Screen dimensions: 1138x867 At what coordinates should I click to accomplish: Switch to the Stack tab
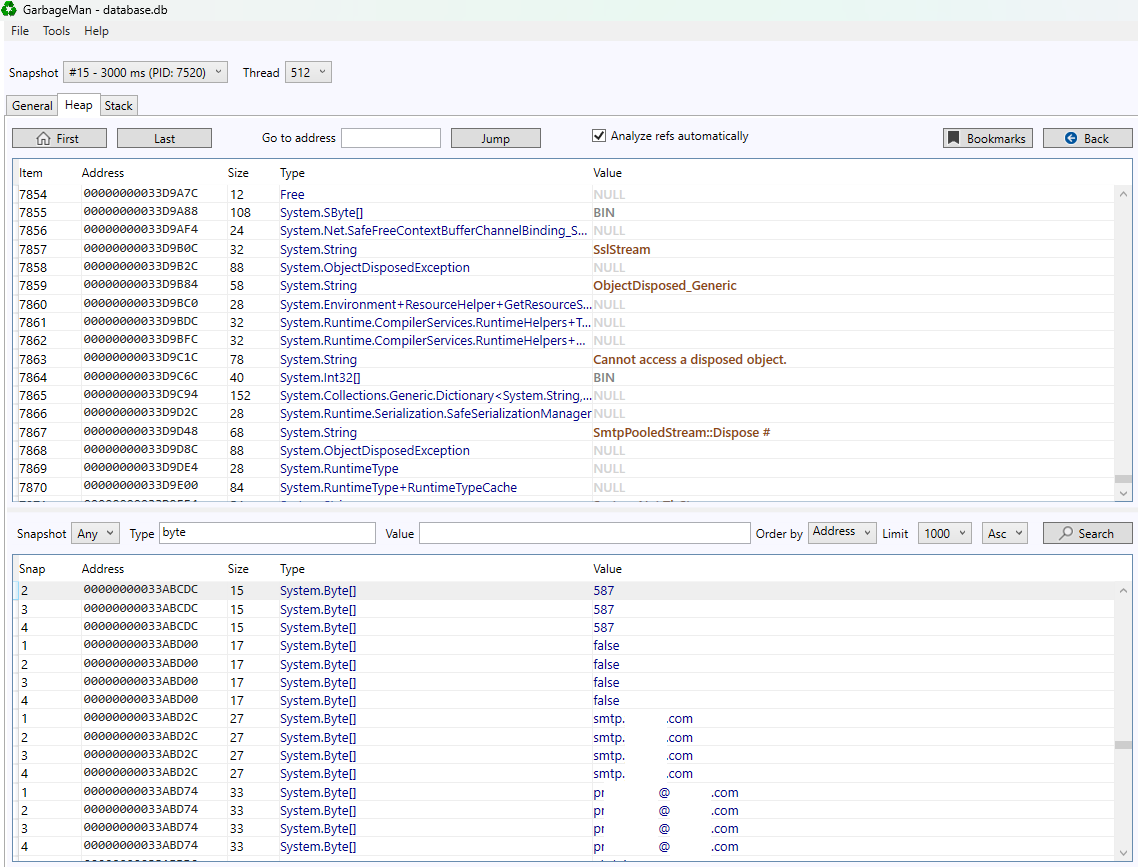118,105
